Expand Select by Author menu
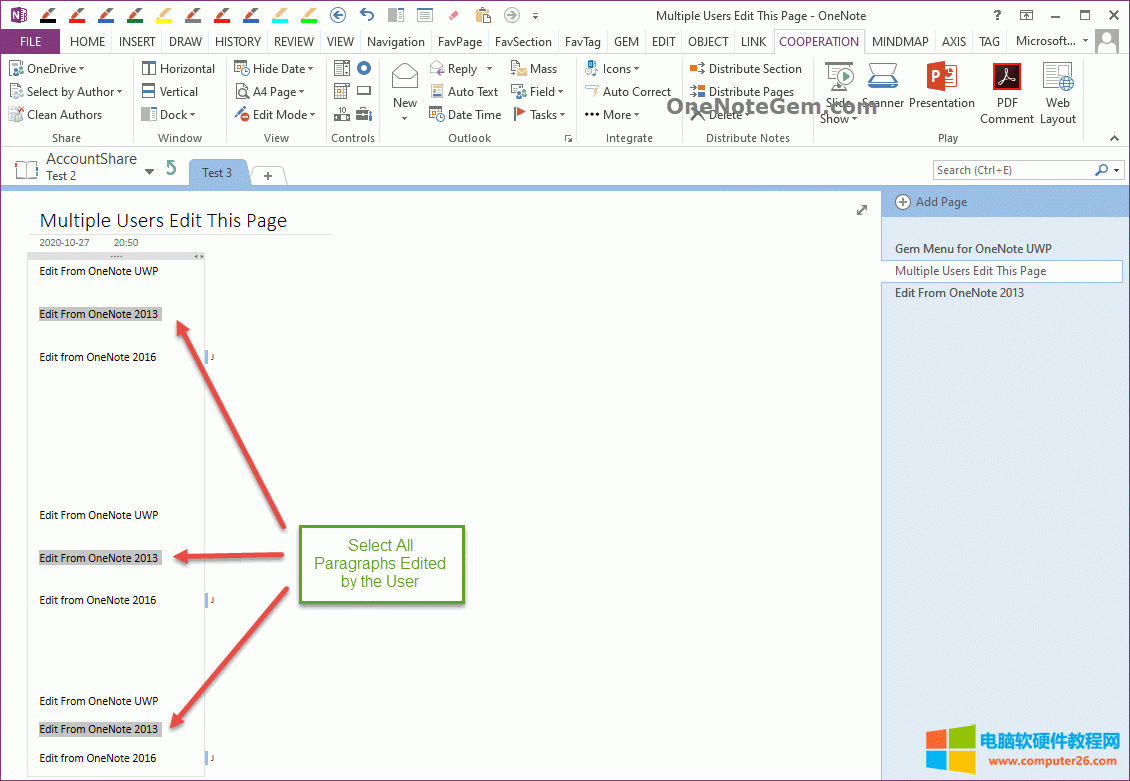Image resolution: width=1130 pixels, height=781 pixels. 66,92
